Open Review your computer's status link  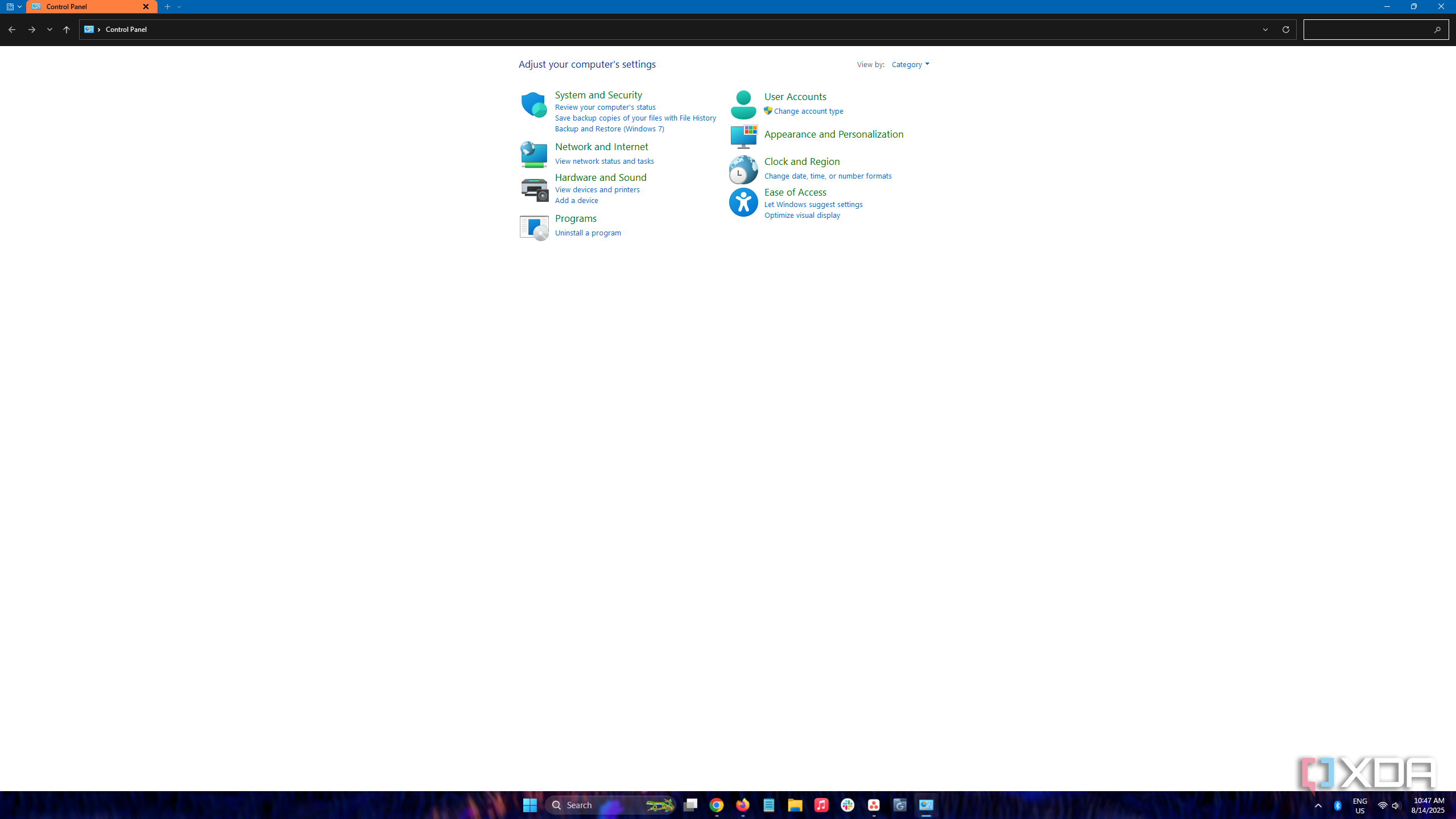[605, 107]
